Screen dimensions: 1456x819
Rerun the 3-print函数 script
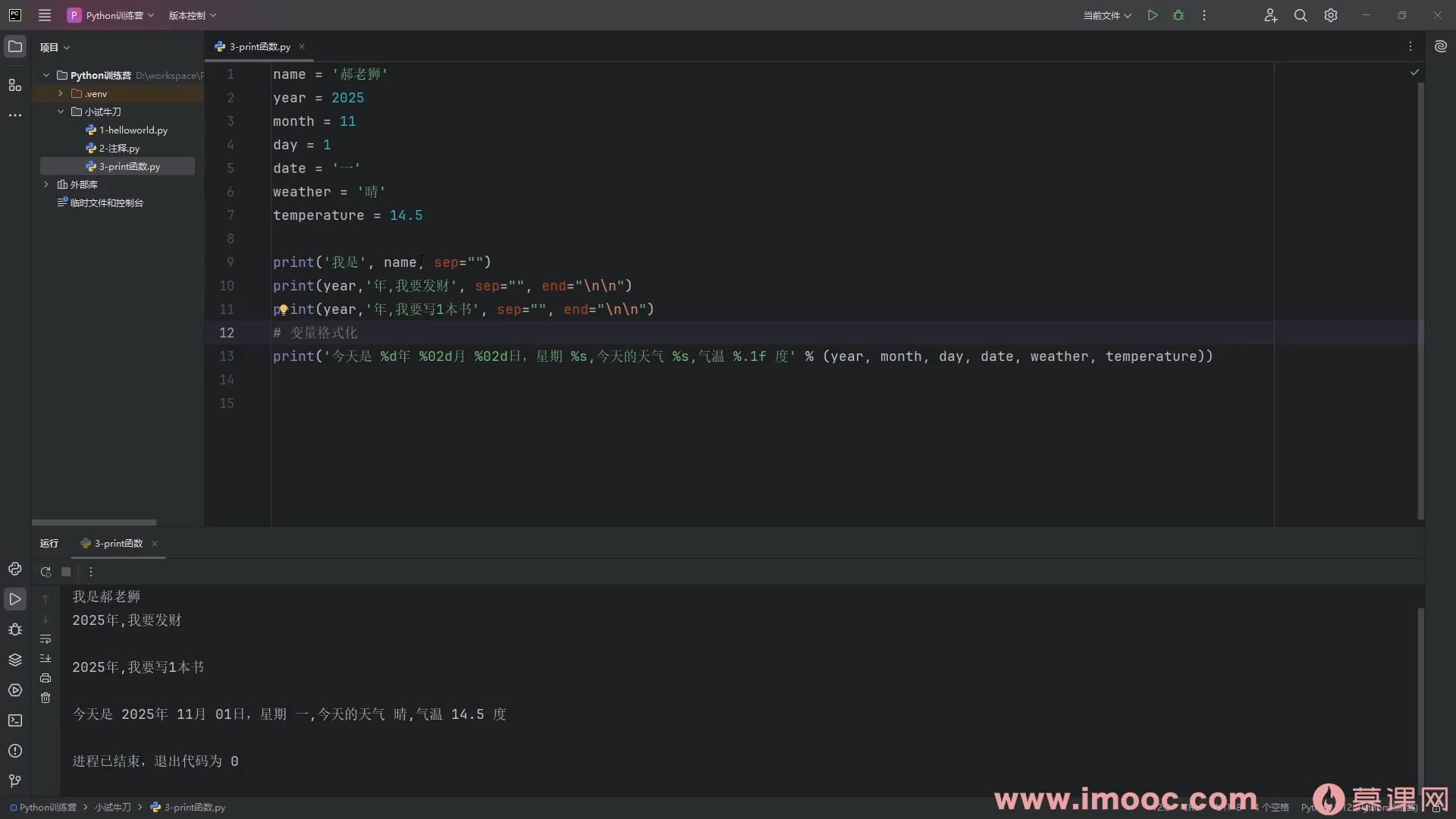(x=45, y=572)
